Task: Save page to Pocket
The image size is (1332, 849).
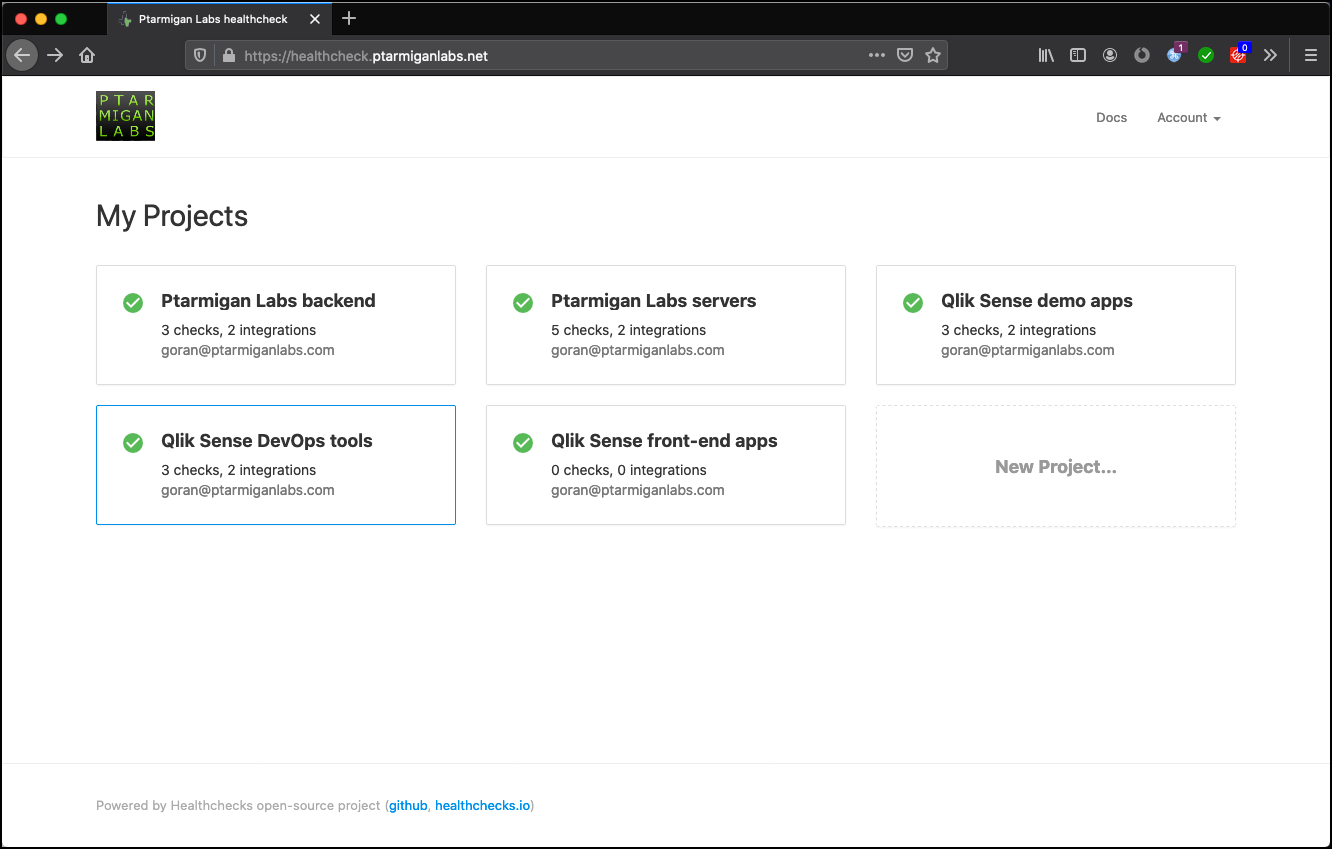Action: coord(905,55)
